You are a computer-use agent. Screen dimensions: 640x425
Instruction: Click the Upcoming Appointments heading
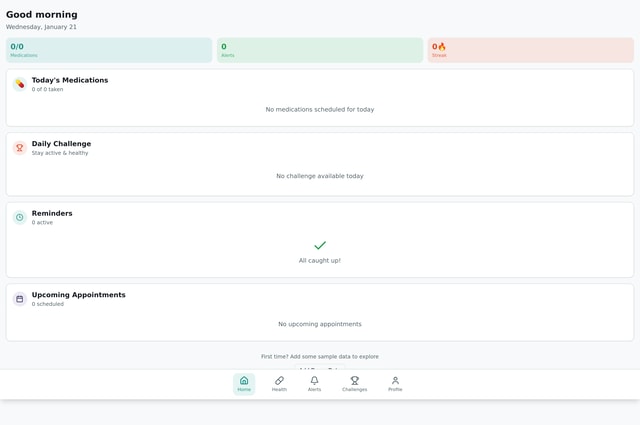pos(78,295)
